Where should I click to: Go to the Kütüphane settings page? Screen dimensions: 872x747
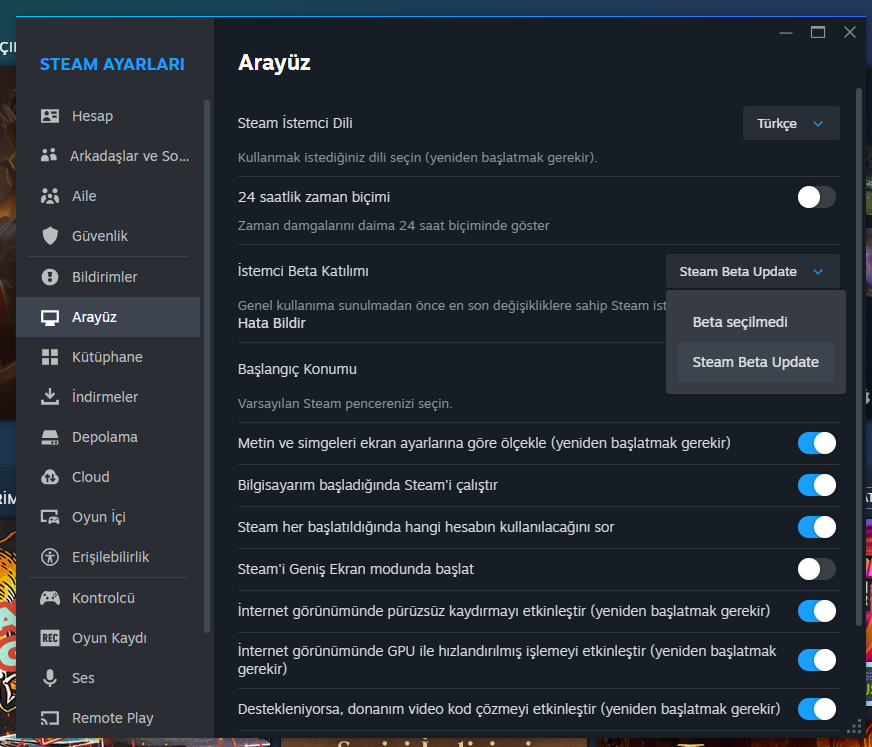(108, 357)
